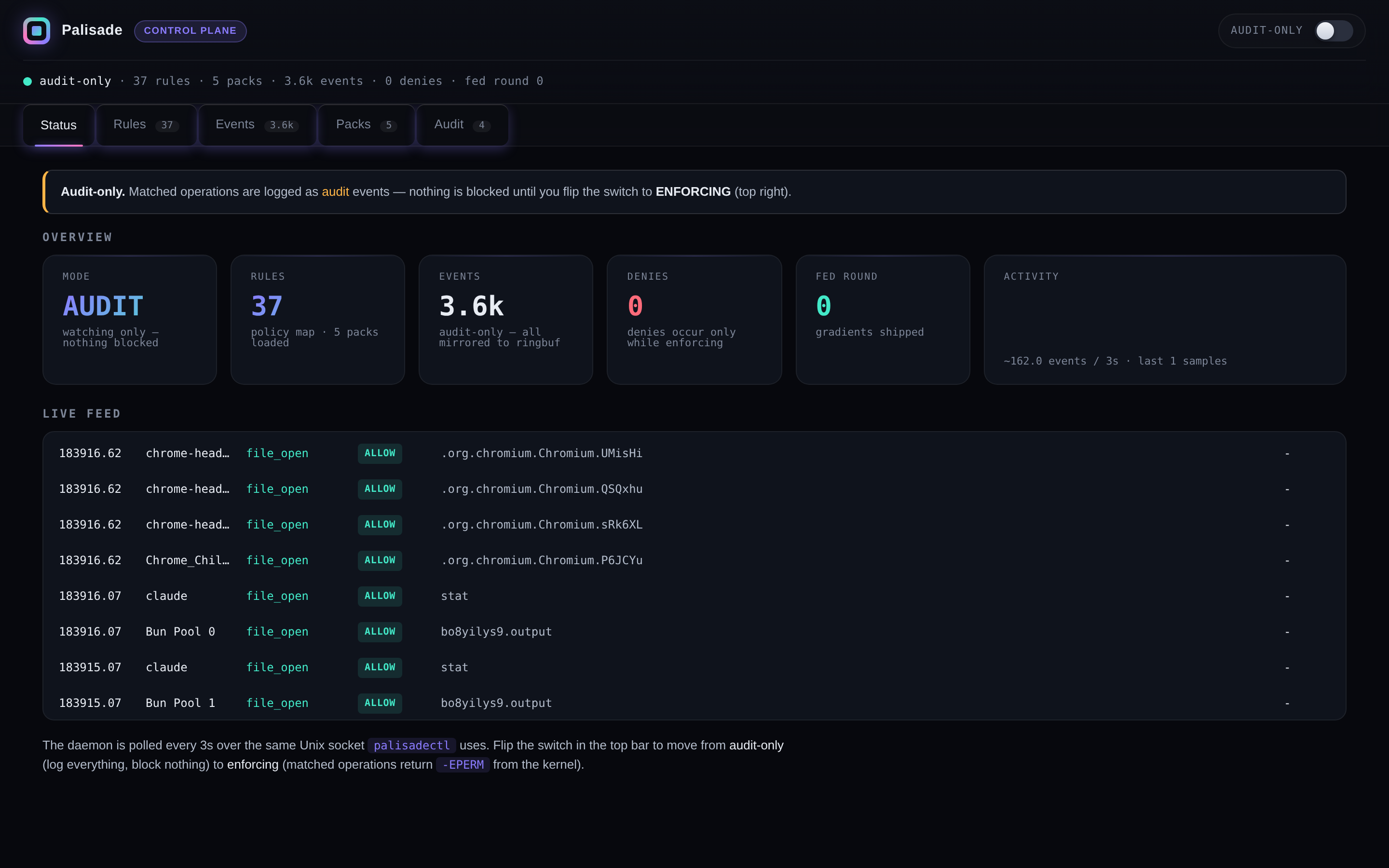The image size is (1389, 868).
Task: Click the Bun Pool 0 process name
Action: click(x=180, y=632)
